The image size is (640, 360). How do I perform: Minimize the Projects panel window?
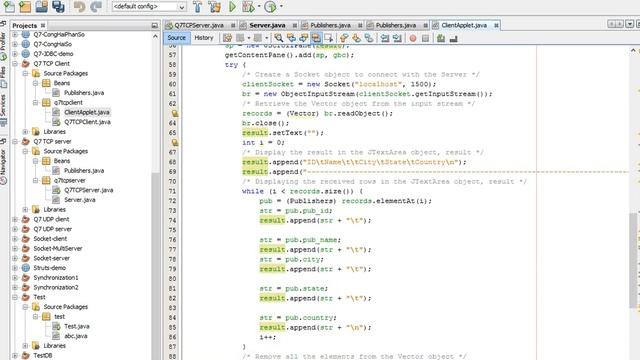[155, 25]
